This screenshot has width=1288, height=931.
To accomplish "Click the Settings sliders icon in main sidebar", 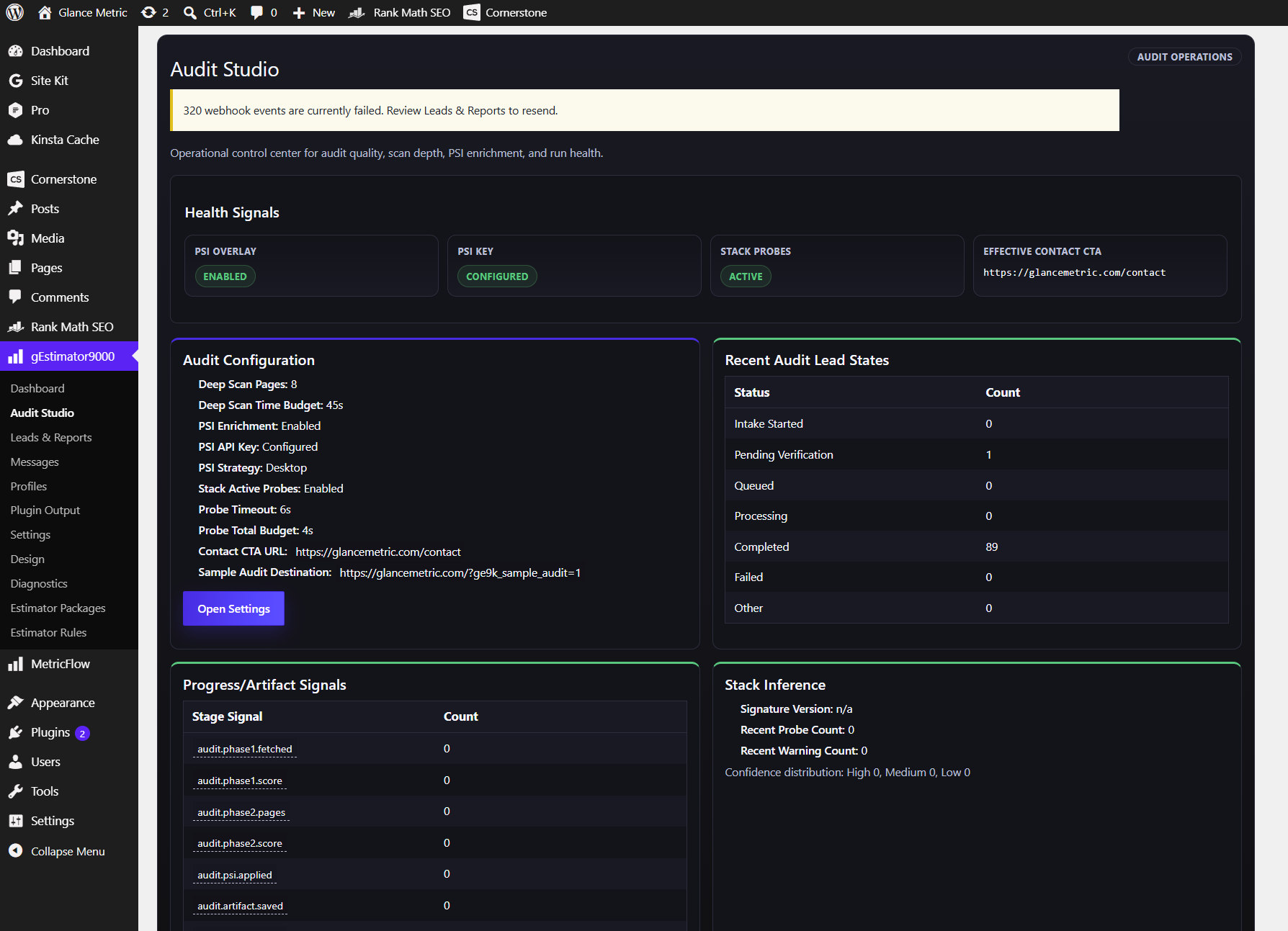I will tap(15, 821).
